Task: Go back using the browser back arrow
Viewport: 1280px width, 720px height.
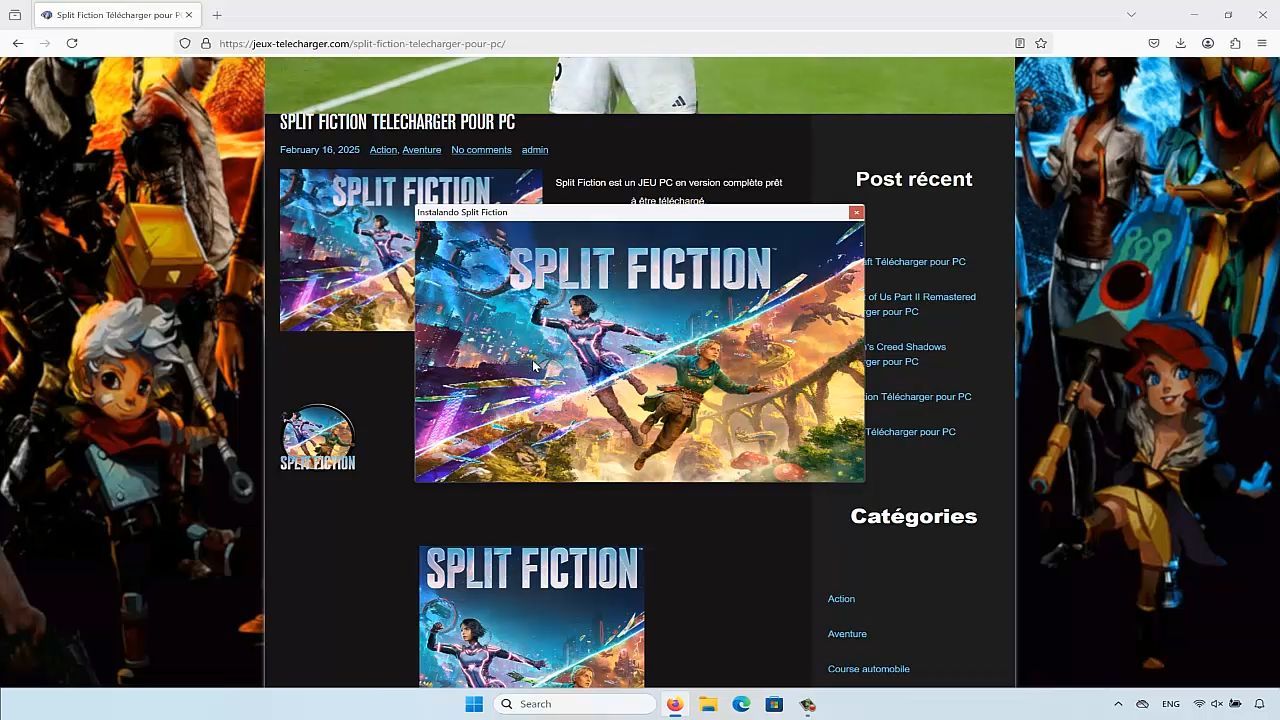Action: point(18,43)
